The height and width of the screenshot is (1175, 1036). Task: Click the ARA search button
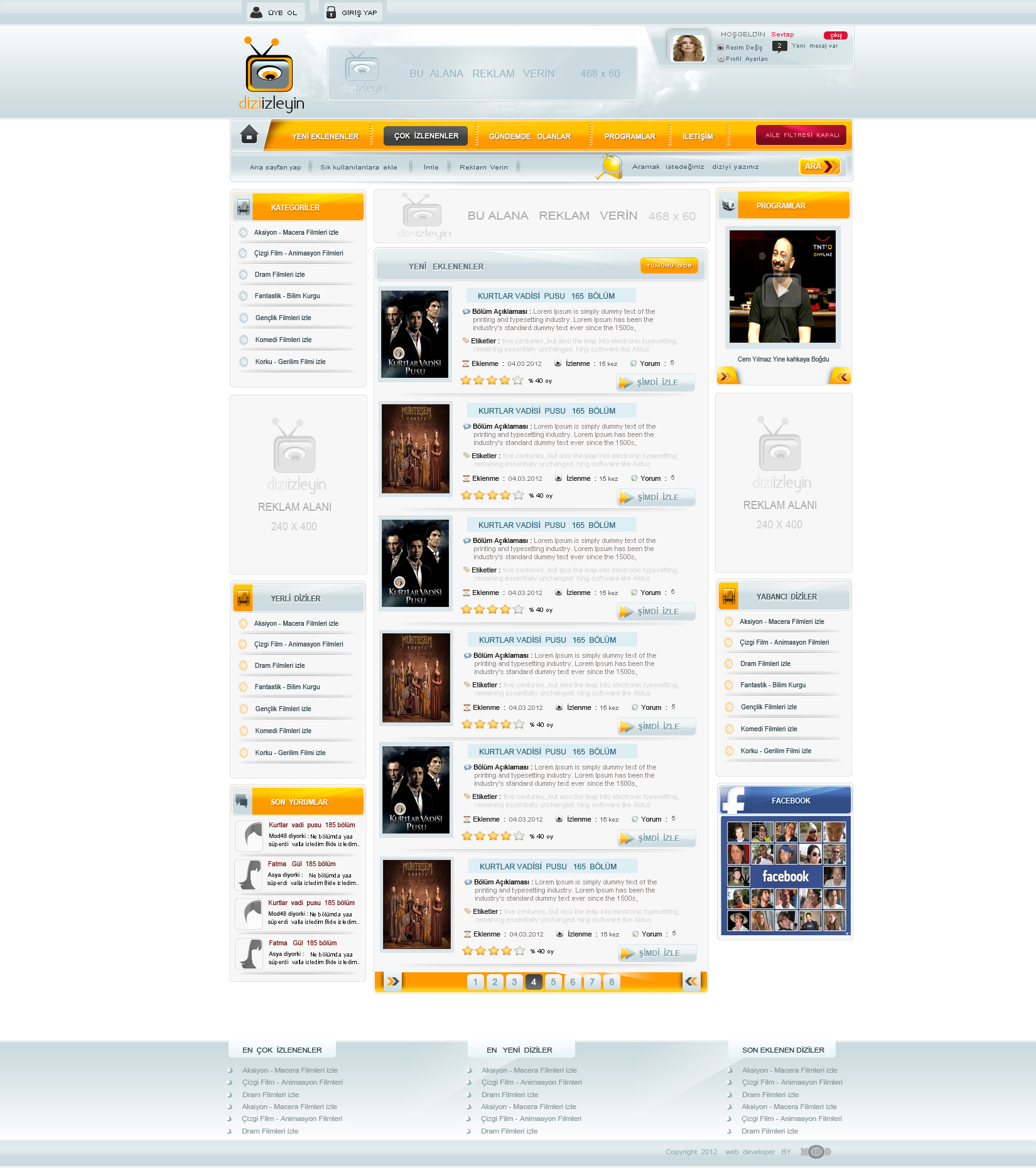tap(819, 166)
